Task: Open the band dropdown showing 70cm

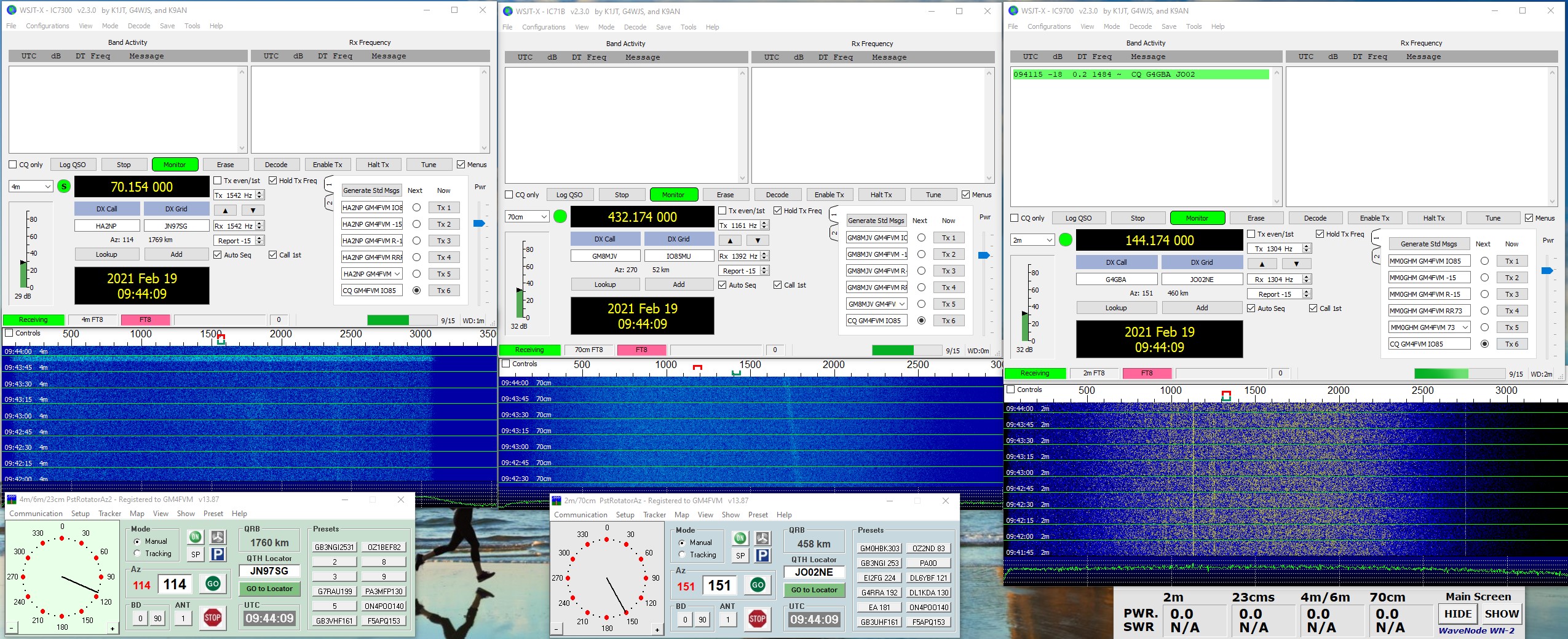Action: [527, 216]
